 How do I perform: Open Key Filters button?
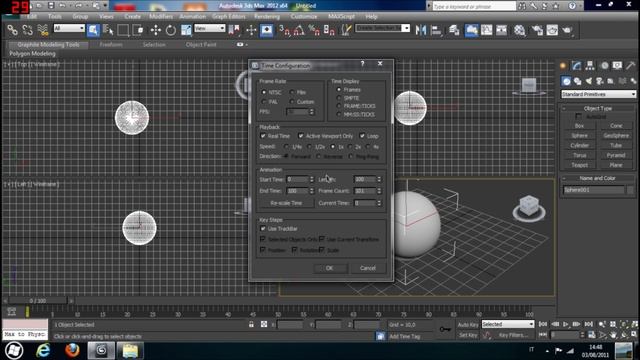513,335
